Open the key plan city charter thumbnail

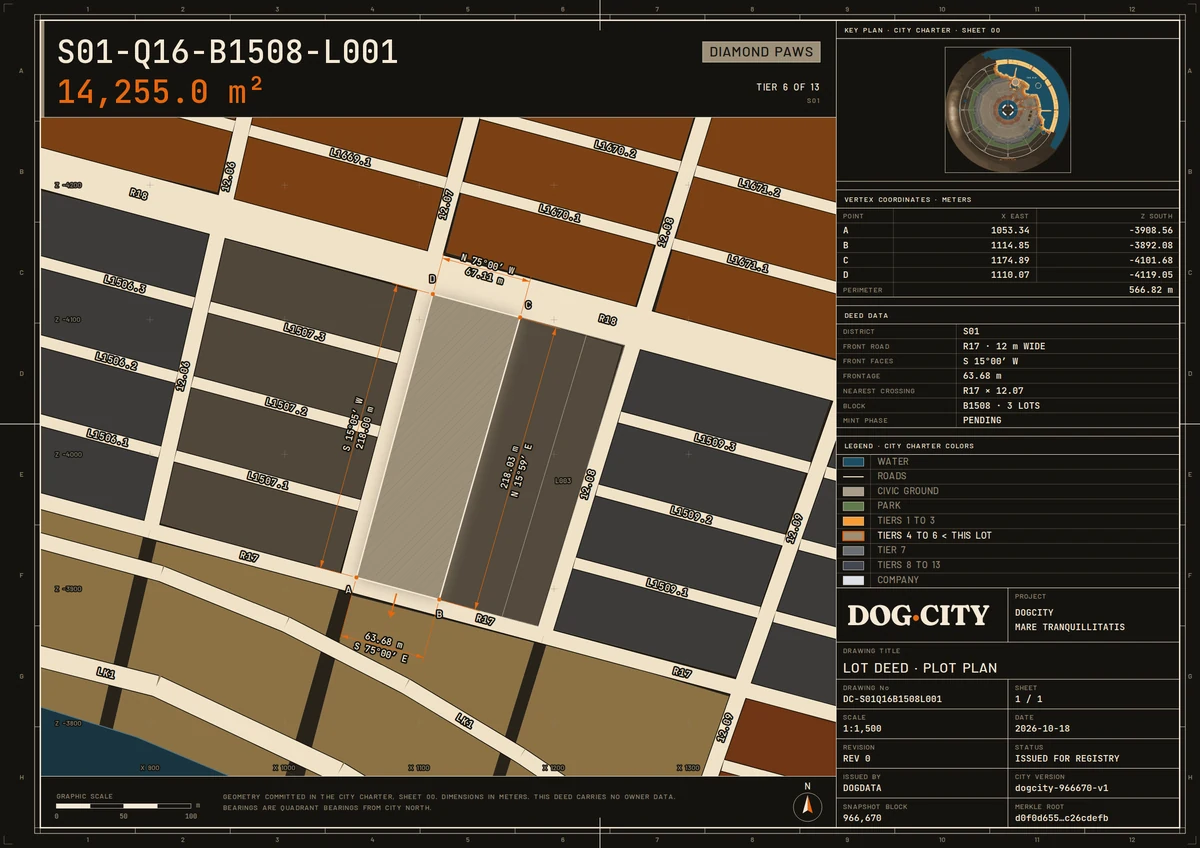[x=1008, y=109]
